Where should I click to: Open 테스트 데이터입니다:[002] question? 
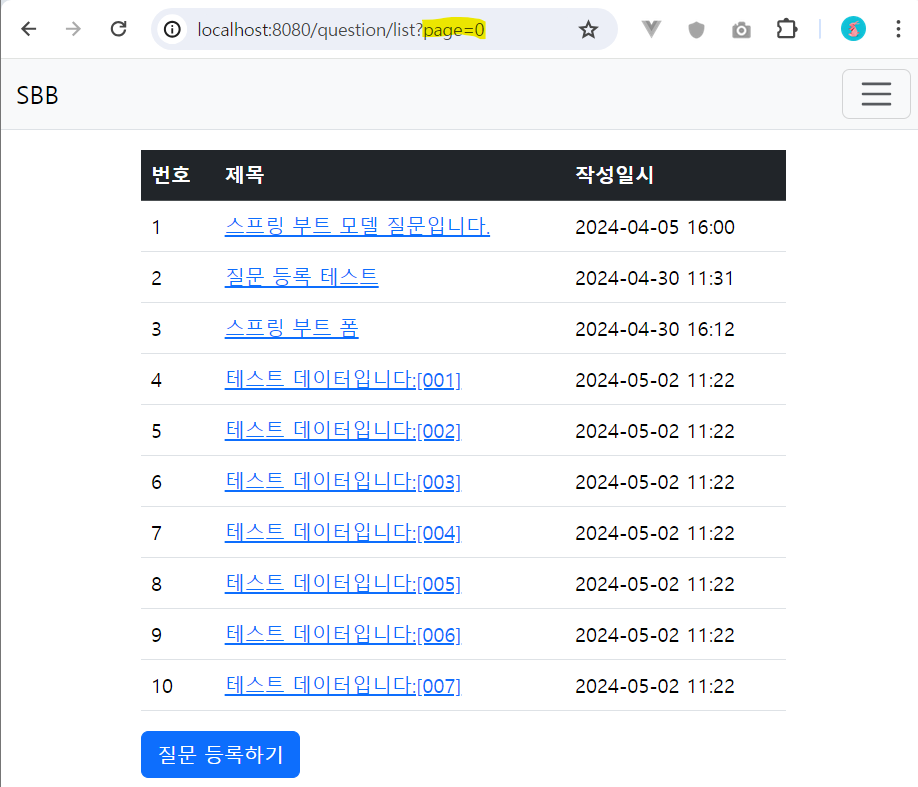click(343, 430)
